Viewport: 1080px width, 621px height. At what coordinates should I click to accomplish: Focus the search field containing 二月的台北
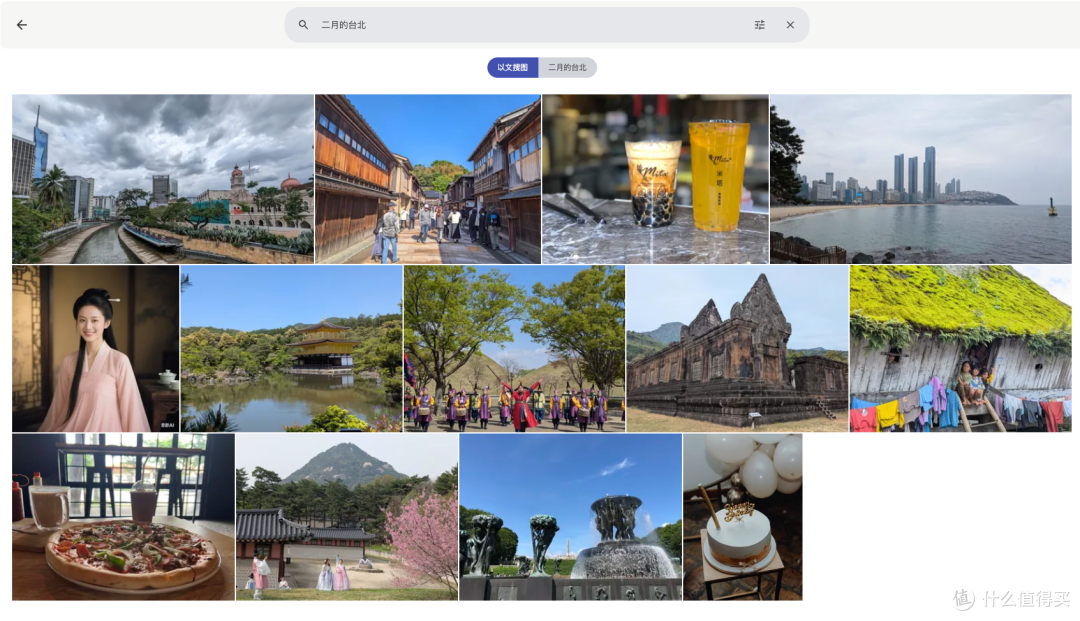pos(546,25)
